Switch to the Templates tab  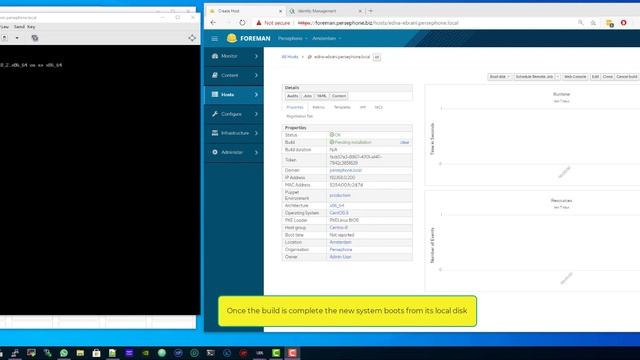click(x=342, y=107)
